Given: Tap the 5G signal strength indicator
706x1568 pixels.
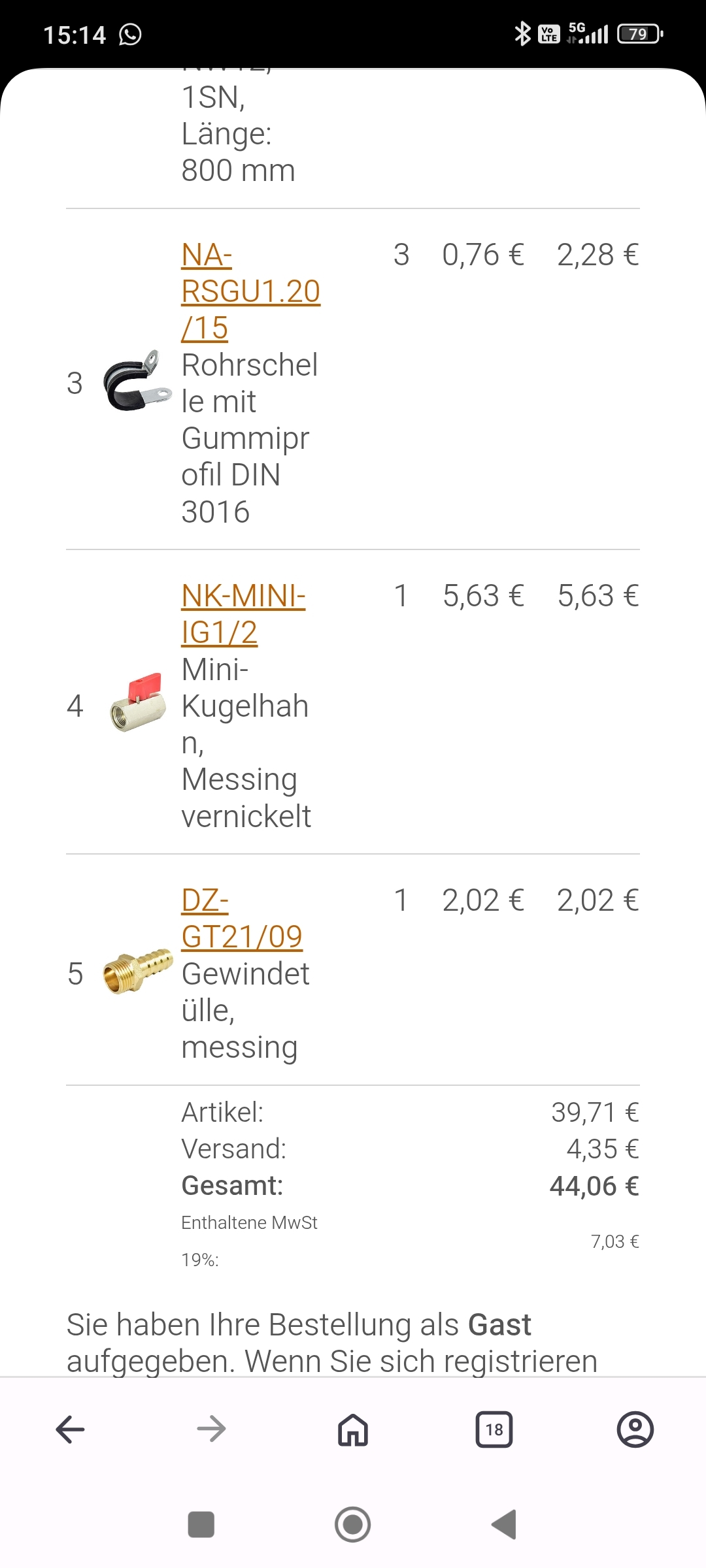Looking at the screenshot, I should 587,33.
